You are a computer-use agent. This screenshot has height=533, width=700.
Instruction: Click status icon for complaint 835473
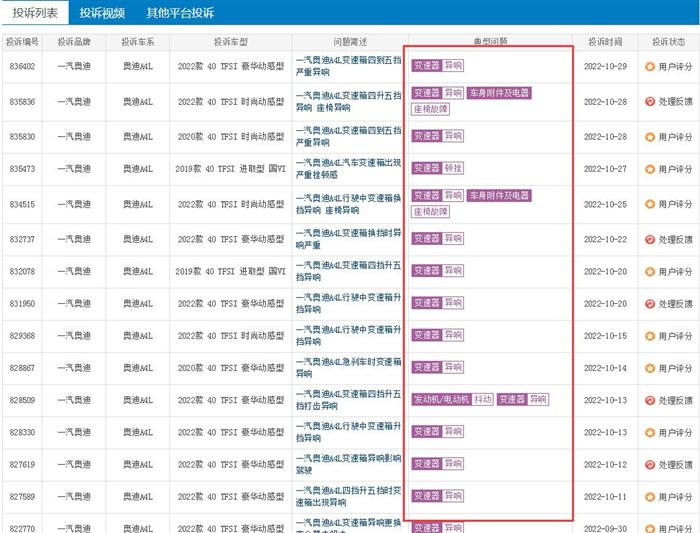tap(650, 169)
